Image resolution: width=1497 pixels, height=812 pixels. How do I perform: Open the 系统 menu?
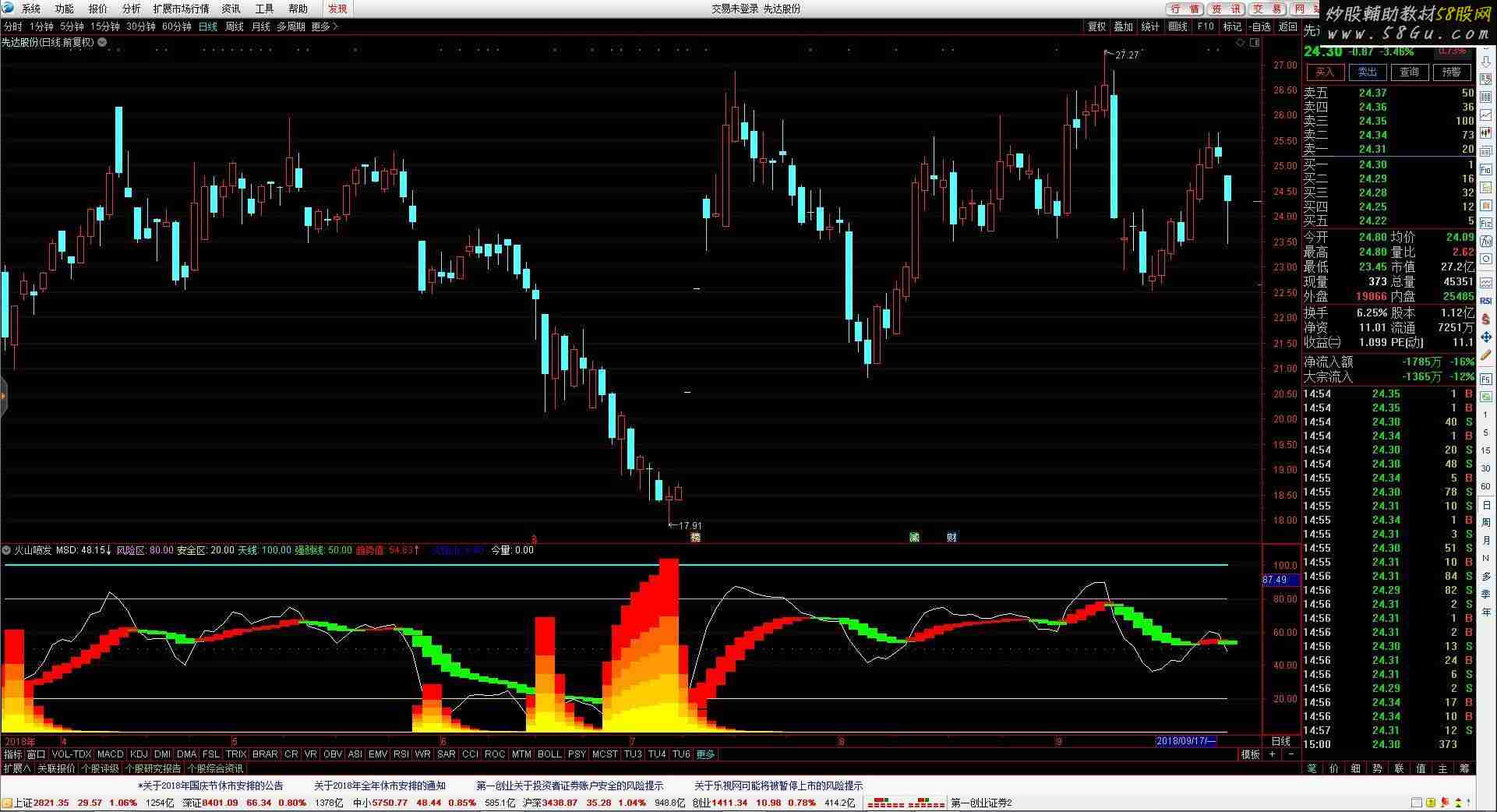point(31,9)
